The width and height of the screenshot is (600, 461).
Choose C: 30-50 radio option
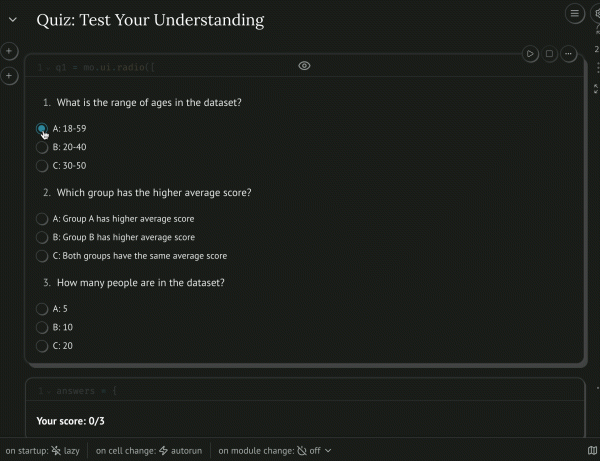point(42,166)
